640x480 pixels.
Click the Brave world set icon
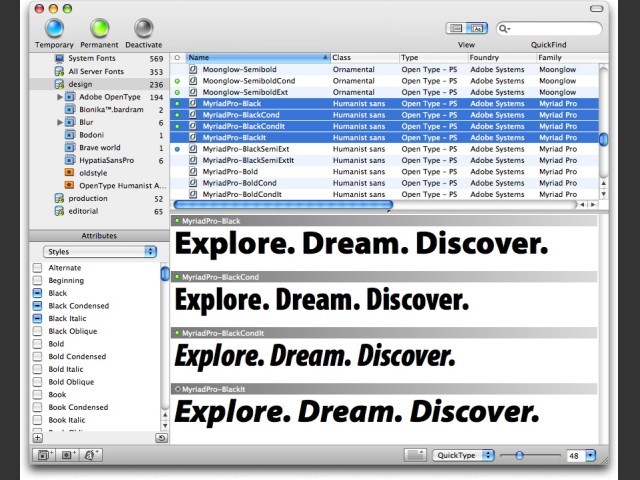[x=70, y=147]
